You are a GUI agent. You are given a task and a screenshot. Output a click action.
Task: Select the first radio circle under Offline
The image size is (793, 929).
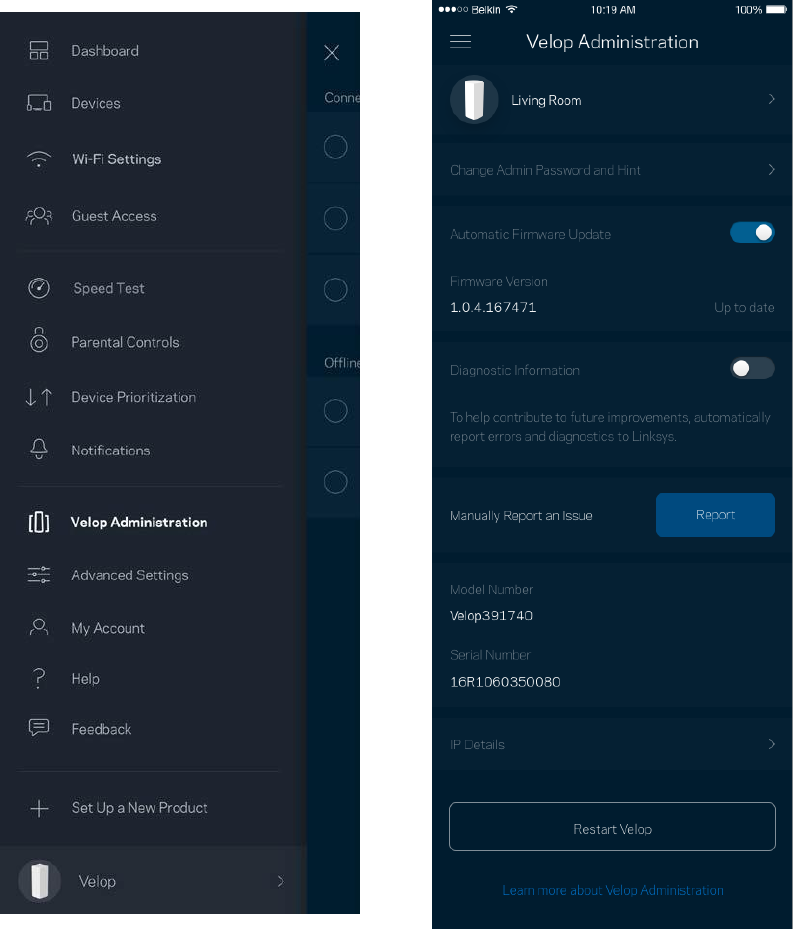[x=335, y=411]
